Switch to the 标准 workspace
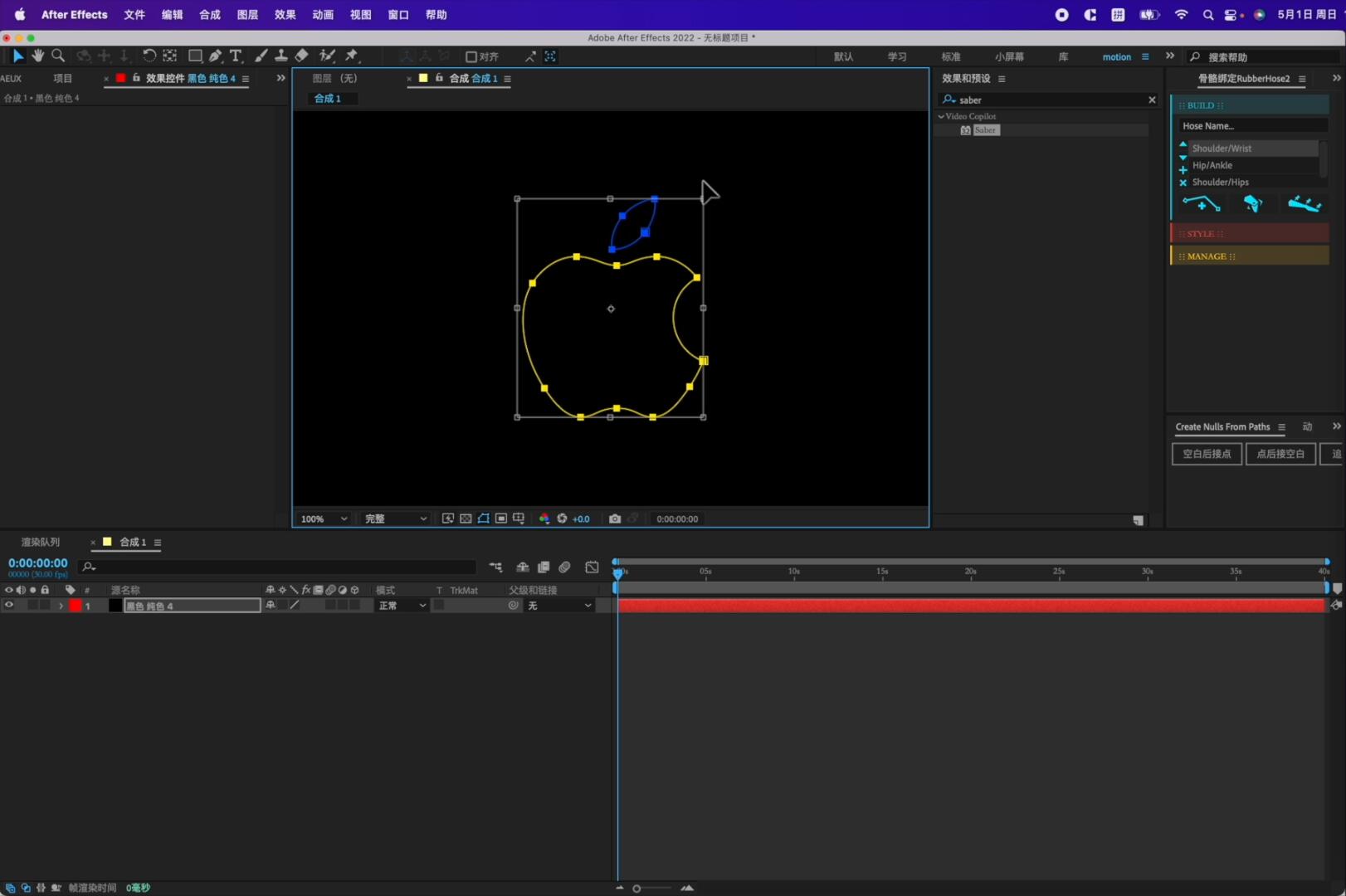The width and height of the screenshot is (1346, 896). pyautogui.click(x=951, y=56)
